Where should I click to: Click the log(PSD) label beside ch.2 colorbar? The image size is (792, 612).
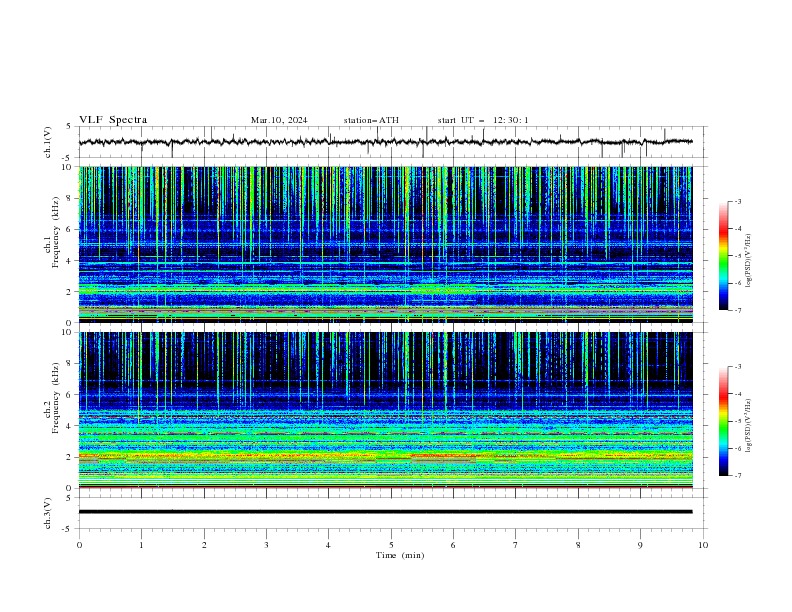pyautogui.click(x=749, y=425)
